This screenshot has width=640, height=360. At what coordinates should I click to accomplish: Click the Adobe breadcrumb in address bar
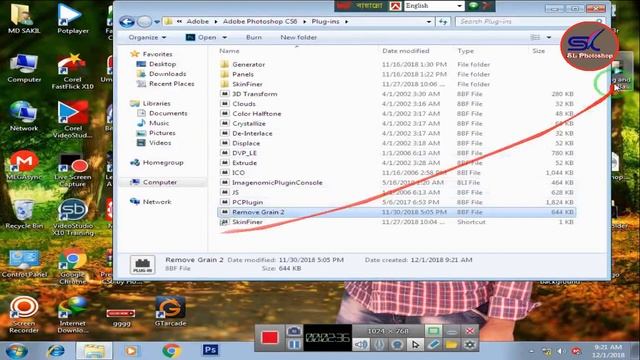point(198,22)
